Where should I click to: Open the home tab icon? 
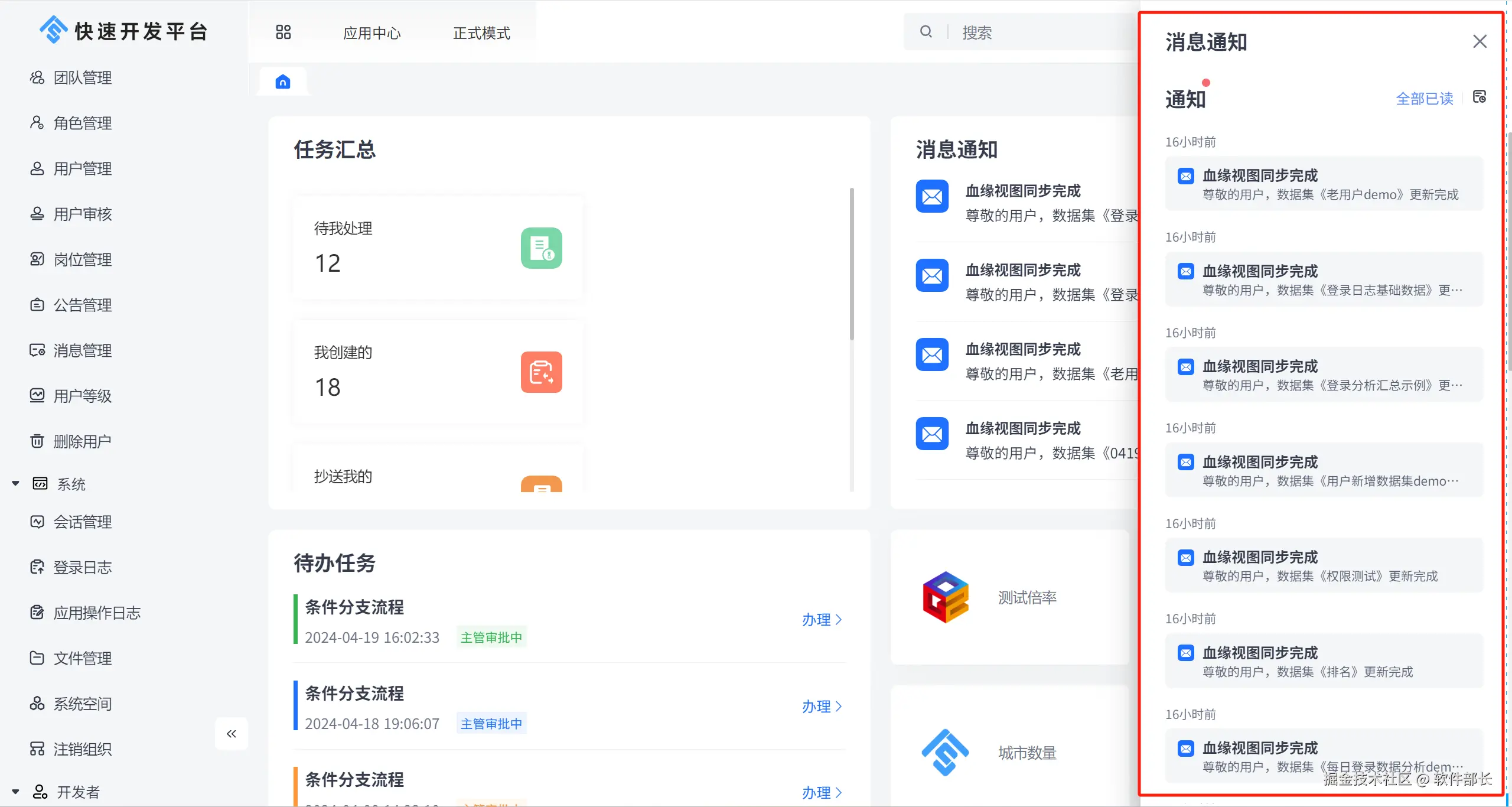click(x=283, y=82)
